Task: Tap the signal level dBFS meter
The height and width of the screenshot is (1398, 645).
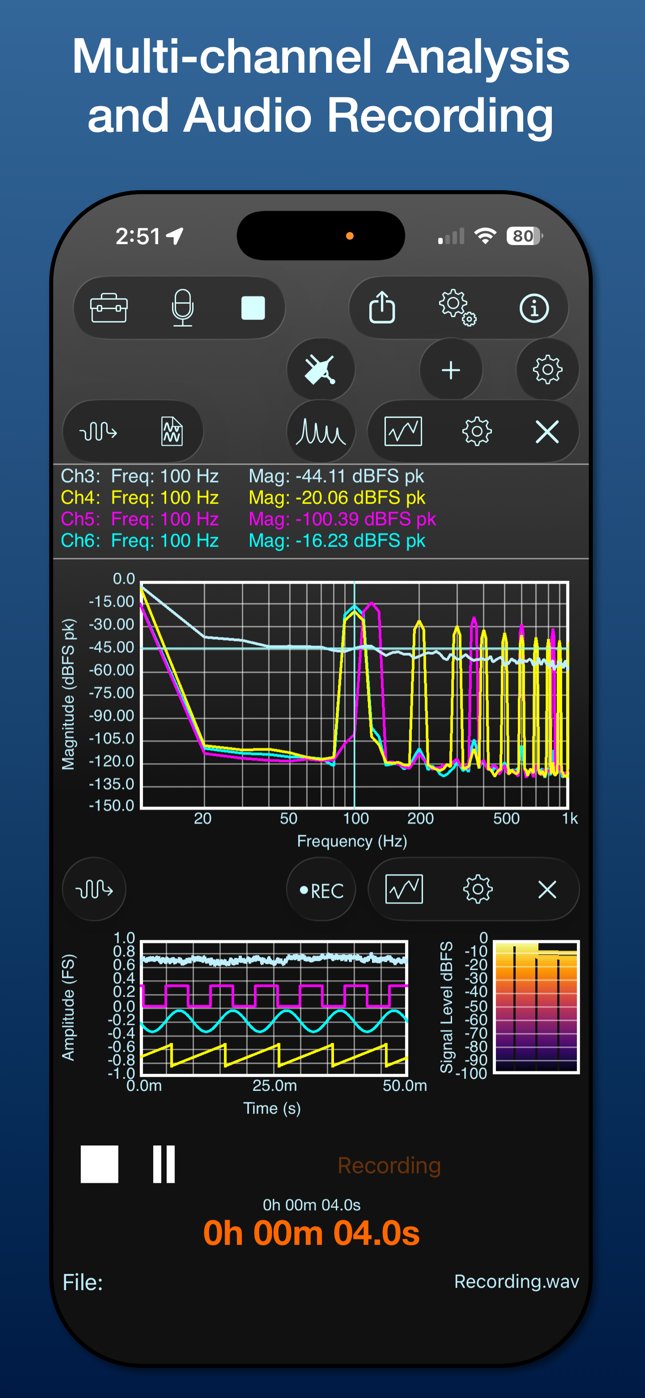Action: click(x=536, y=1007)
